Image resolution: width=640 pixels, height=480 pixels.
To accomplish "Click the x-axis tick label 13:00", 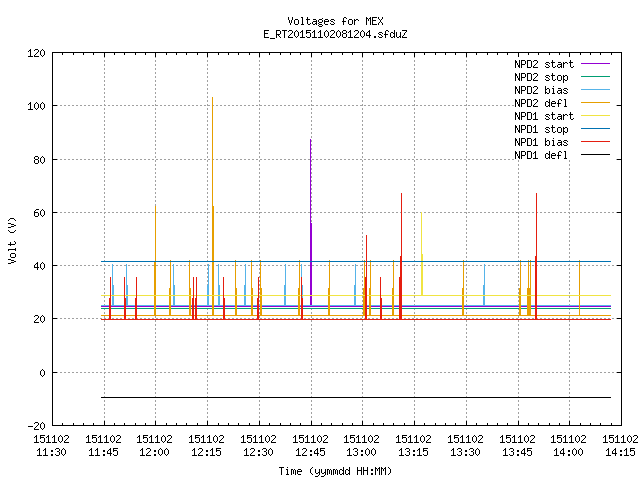I will pyautogui.click(x=362, y=452).
